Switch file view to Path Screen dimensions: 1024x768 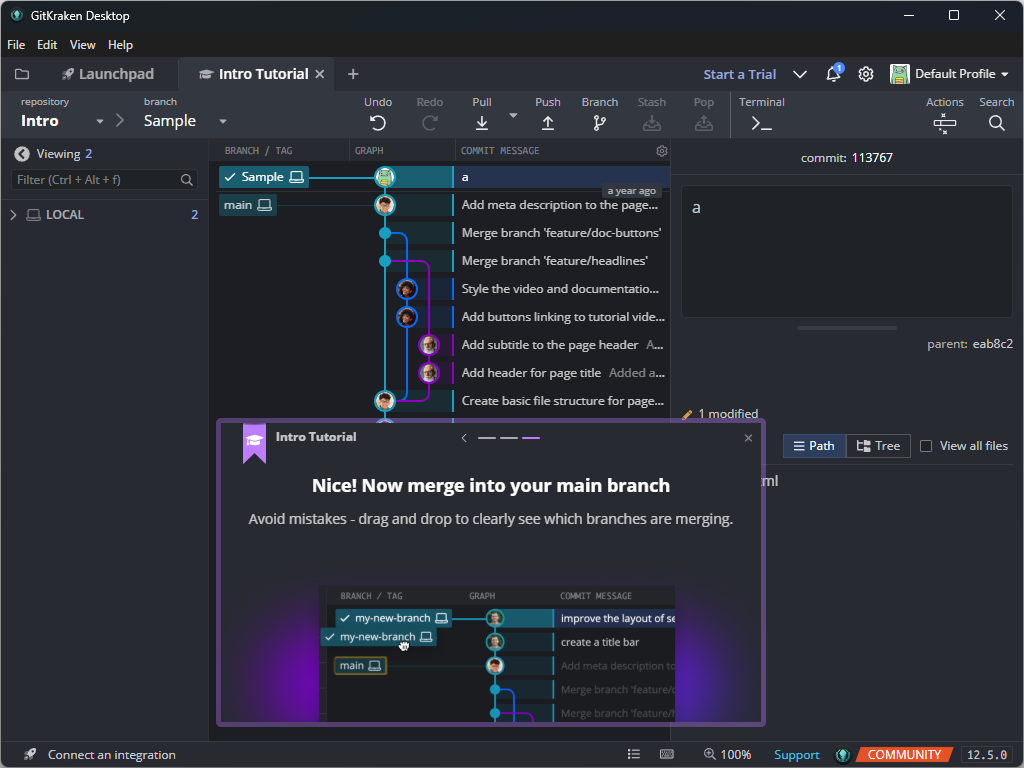coord(814,446)
